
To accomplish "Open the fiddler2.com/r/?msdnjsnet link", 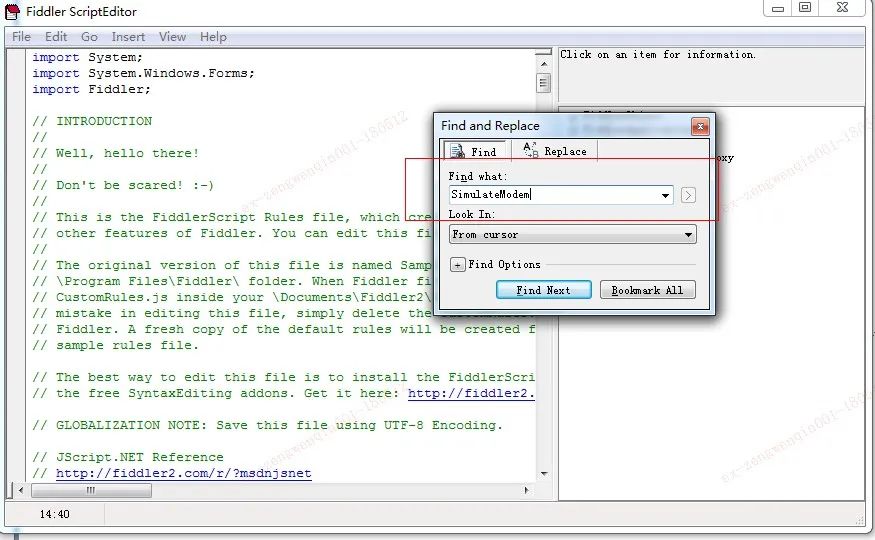I will pos(184,474).
